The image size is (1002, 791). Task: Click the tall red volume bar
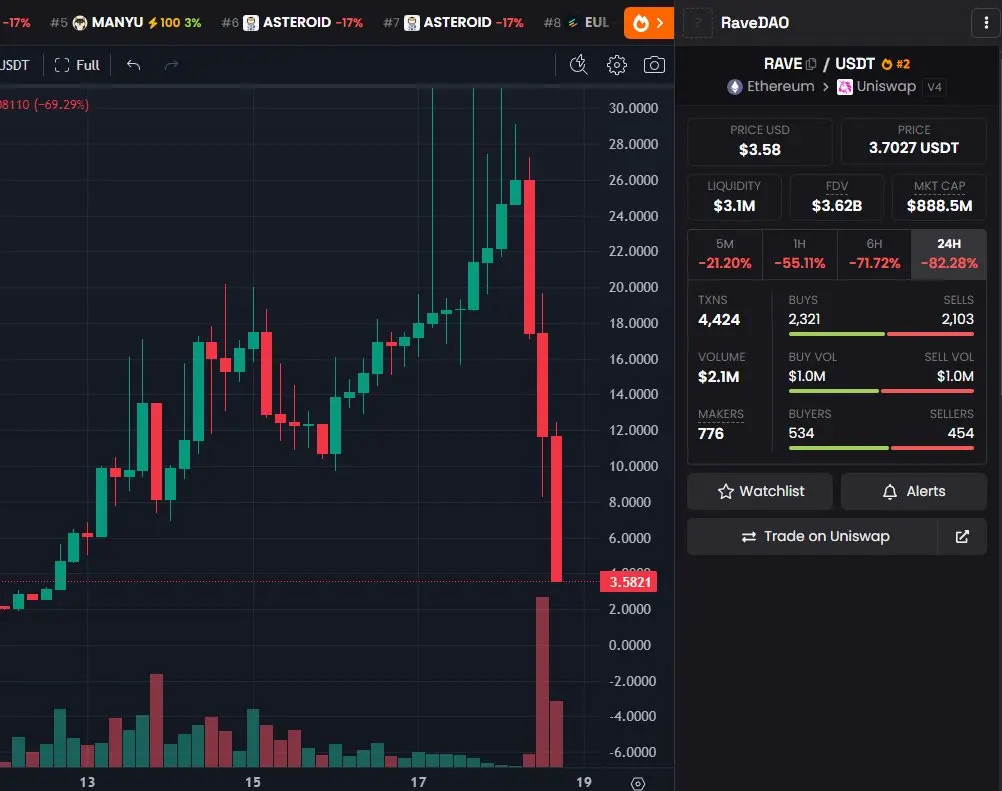[542, 682]
